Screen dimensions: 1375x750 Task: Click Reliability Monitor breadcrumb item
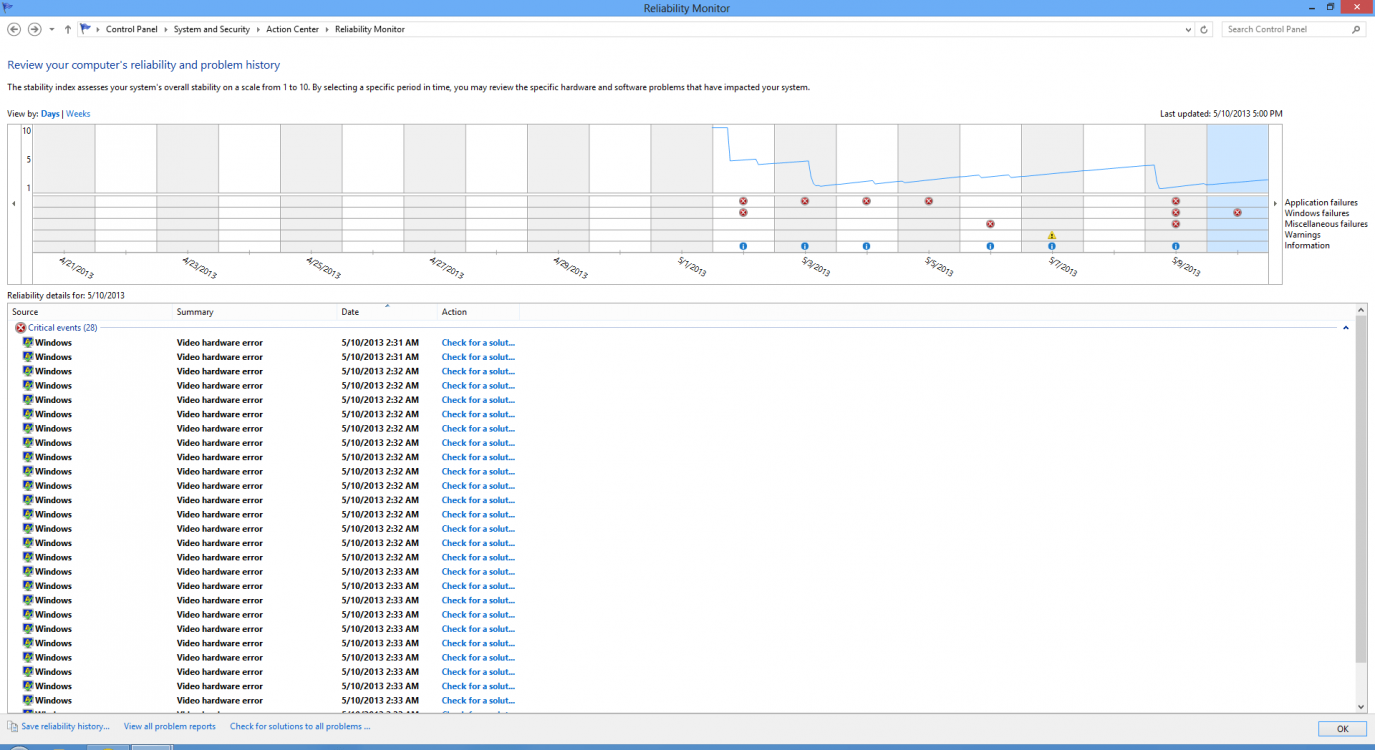coord(370,29)
